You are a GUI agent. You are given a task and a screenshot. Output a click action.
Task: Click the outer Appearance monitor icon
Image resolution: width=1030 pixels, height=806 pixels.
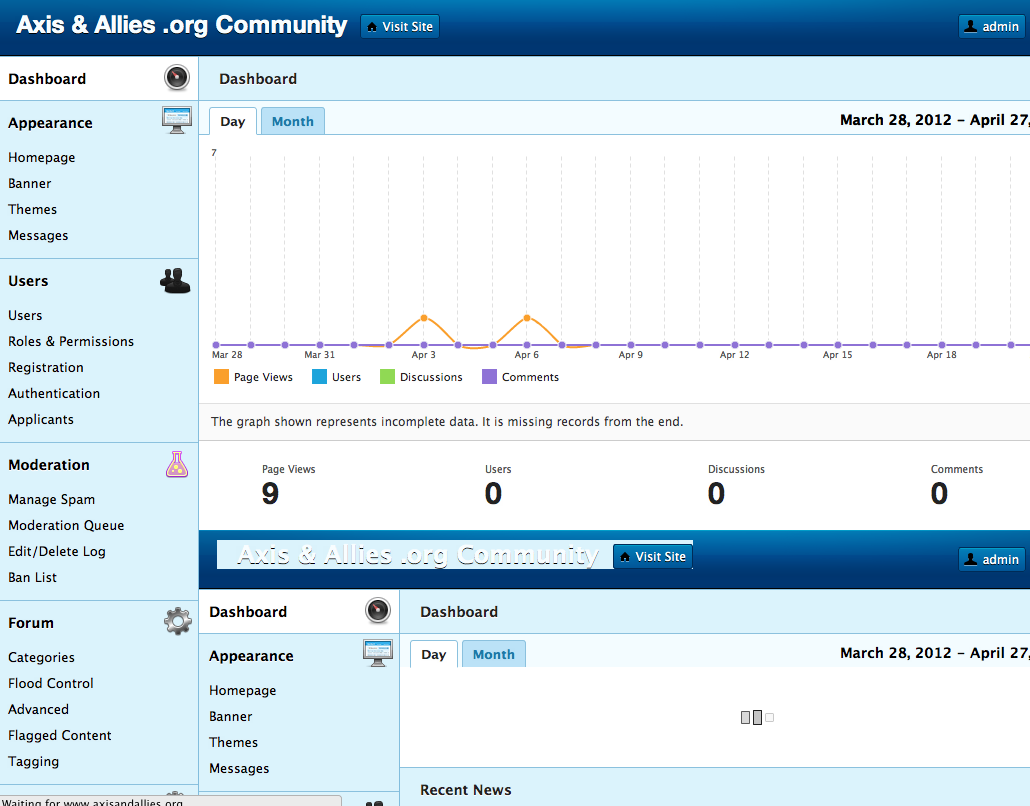coord(177,120)
